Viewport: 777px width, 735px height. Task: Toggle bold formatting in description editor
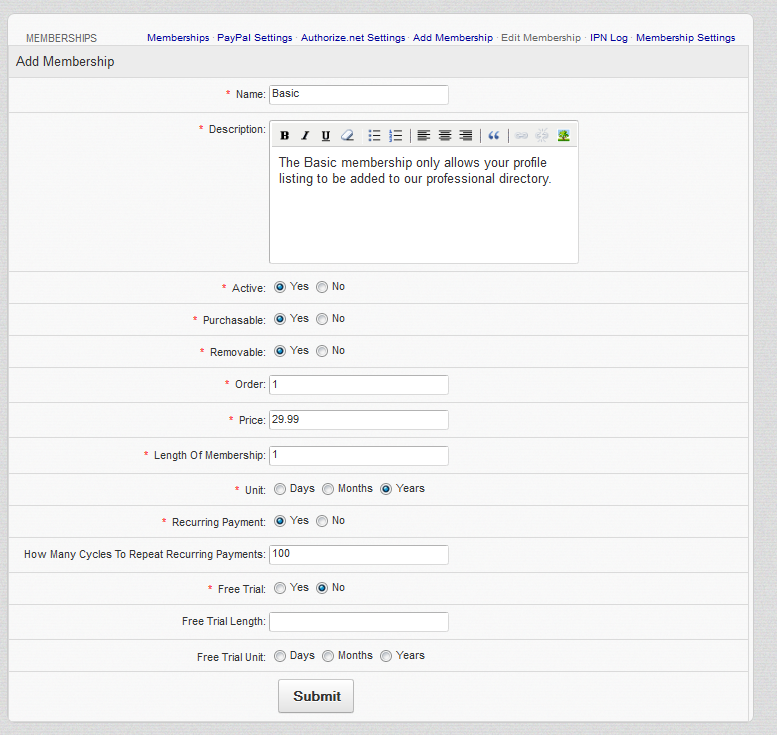(285, 136)
